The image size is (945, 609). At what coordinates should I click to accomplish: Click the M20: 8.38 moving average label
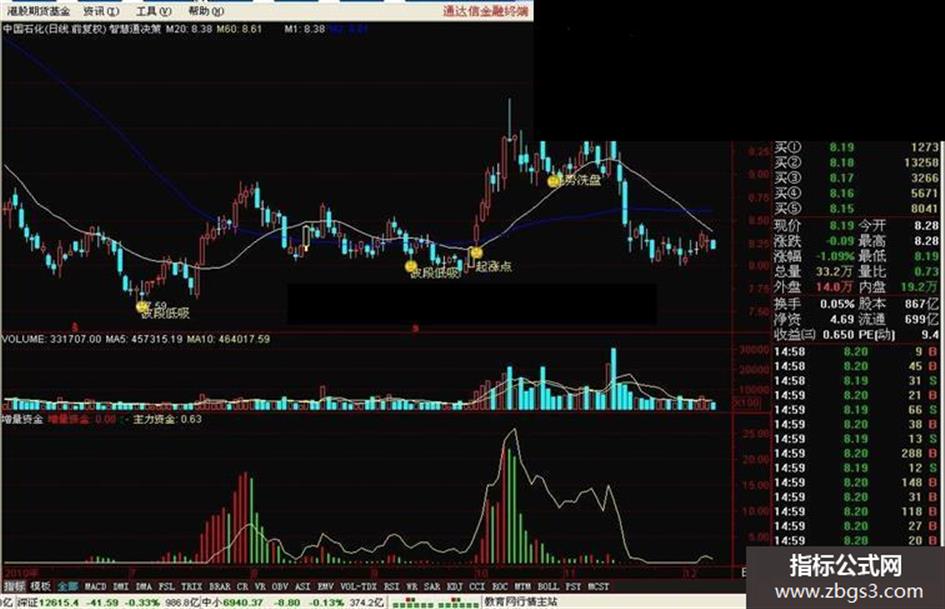coord(189,28)
